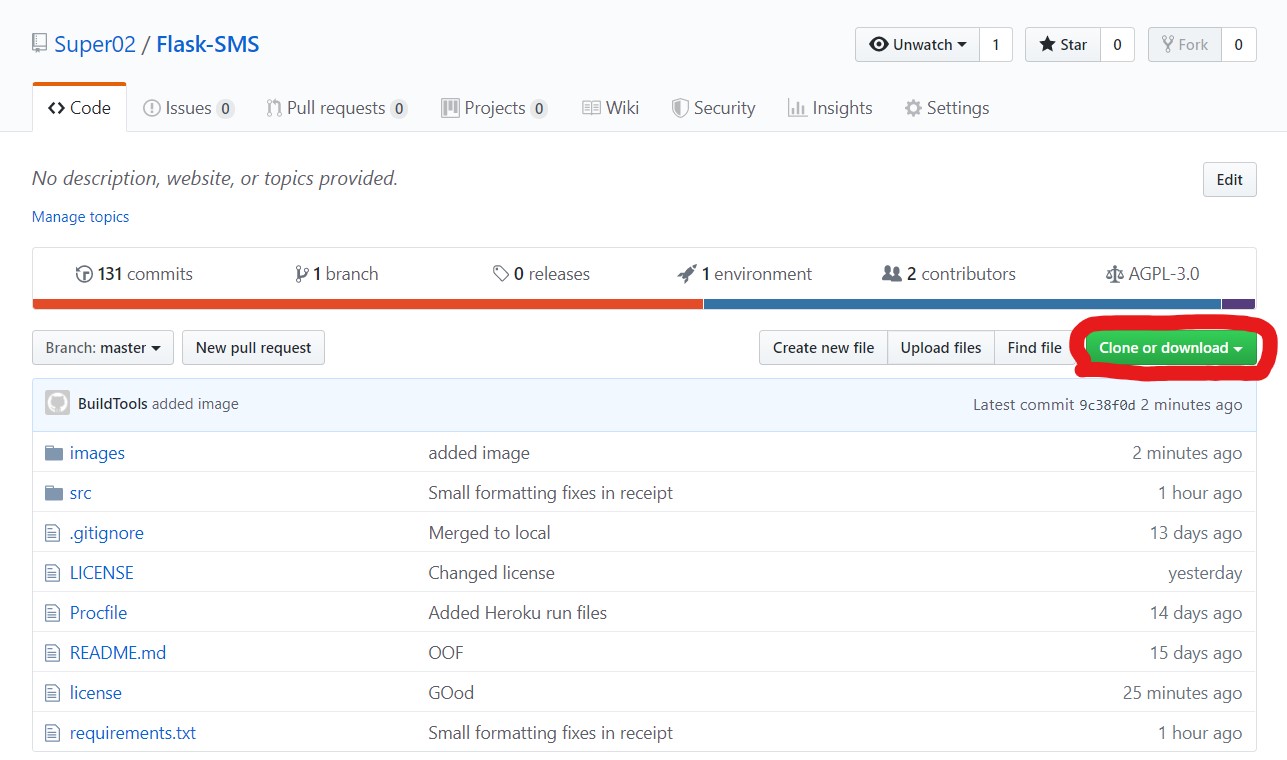Click the Procfile file icon
The height and width of the screenshot is (760, 1287).
click(53, 613)
